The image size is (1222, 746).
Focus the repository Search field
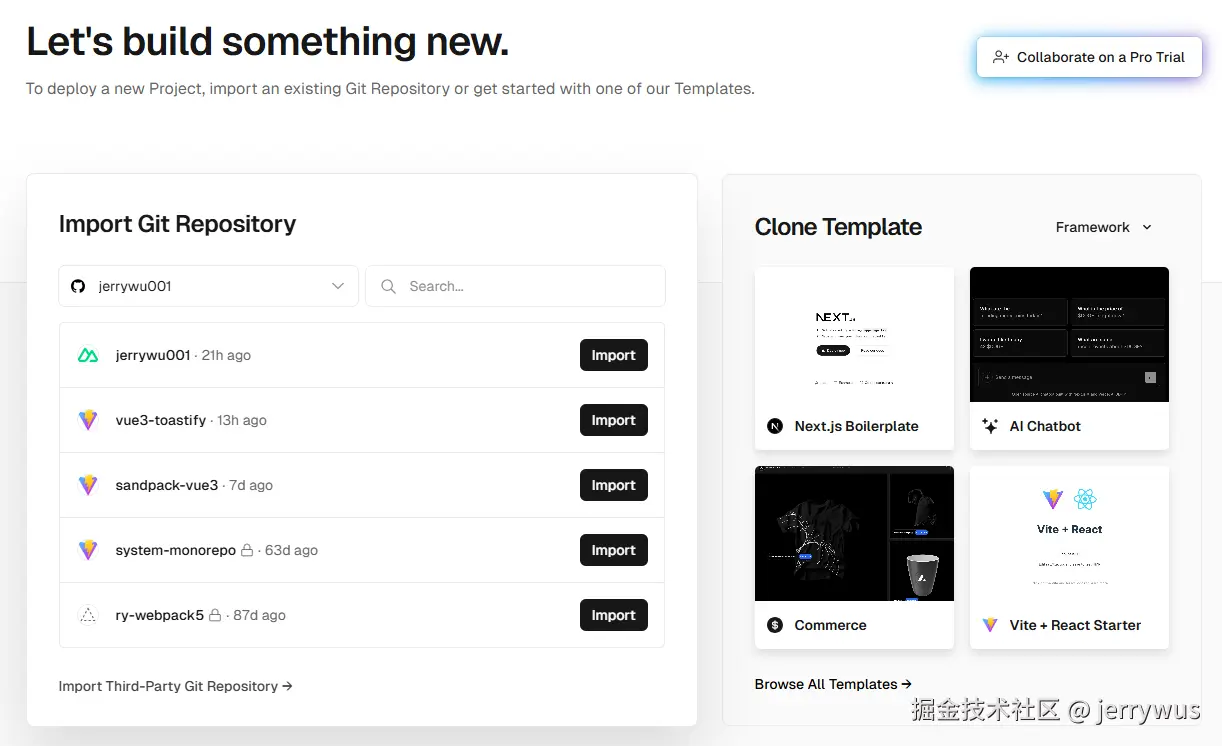[515, 286]
